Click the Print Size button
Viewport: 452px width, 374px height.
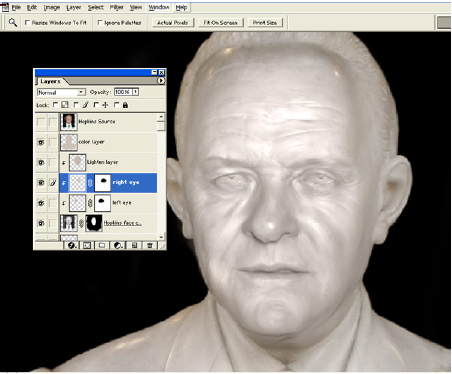tap(265, 23)
